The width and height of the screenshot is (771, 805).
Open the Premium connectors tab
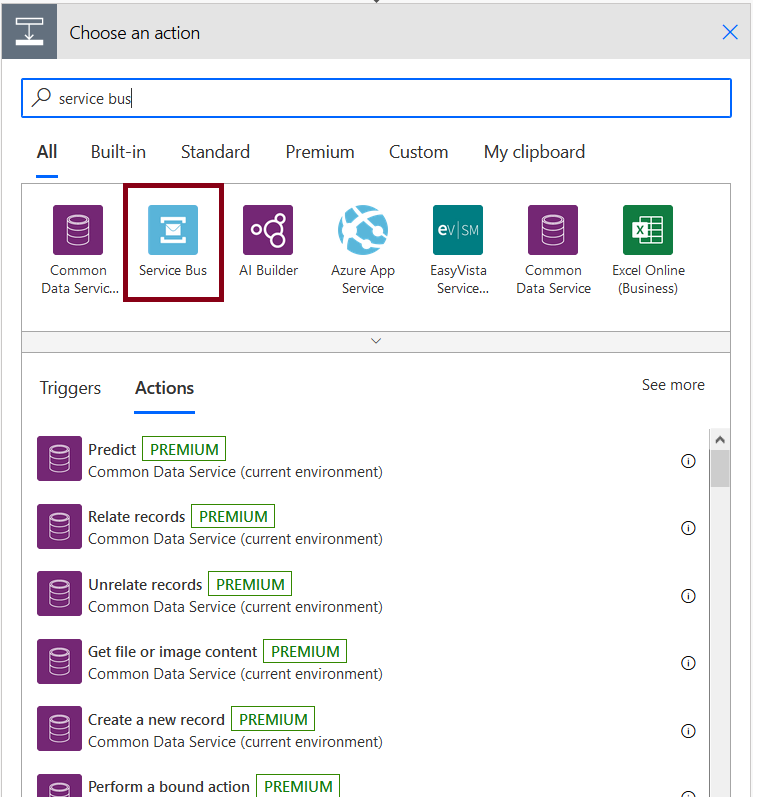(x=319, y=152)
